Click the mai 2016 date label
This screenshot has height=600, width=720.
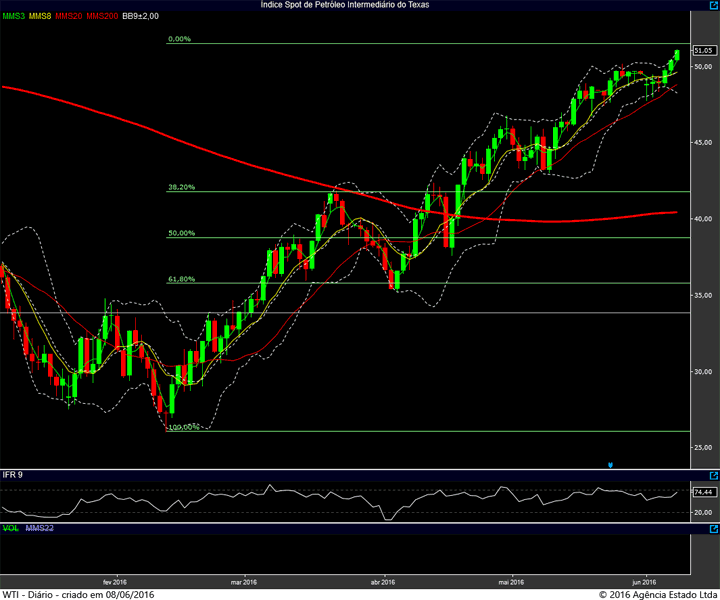511,583
